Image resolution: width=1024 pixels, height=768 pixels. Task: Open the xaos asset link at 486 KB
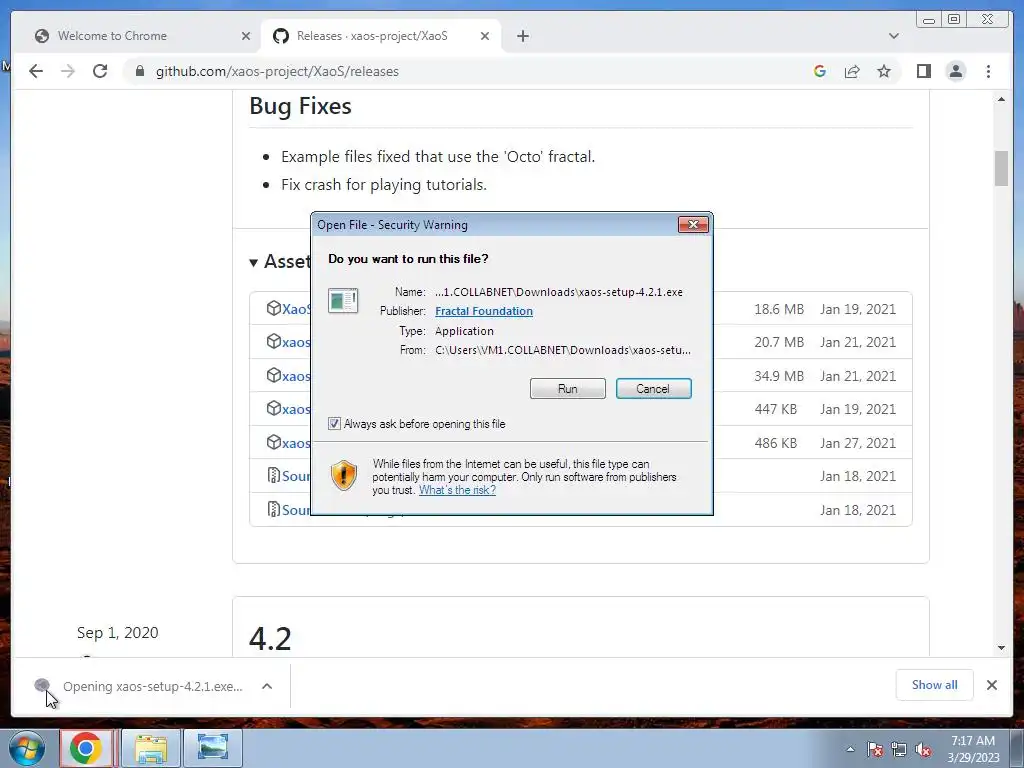click(x=296, y=443)
